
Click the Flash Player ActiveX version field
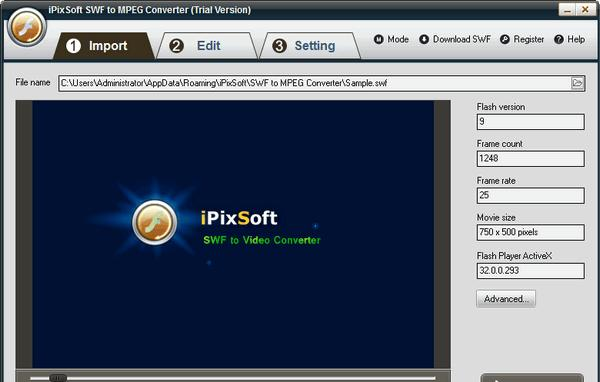pos(530,271)
